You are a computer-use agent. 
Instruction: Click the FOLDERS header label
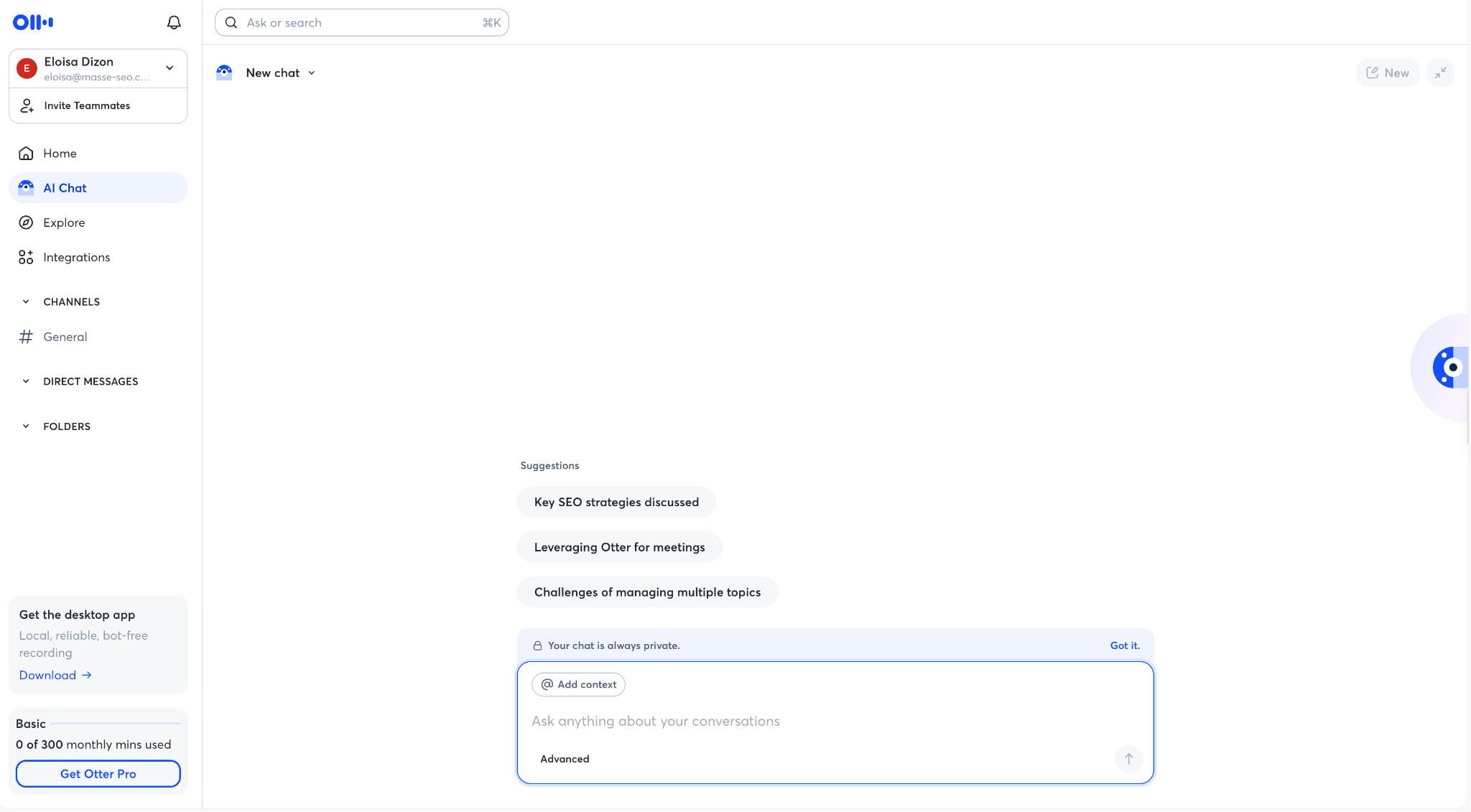[x=67, y=426]
